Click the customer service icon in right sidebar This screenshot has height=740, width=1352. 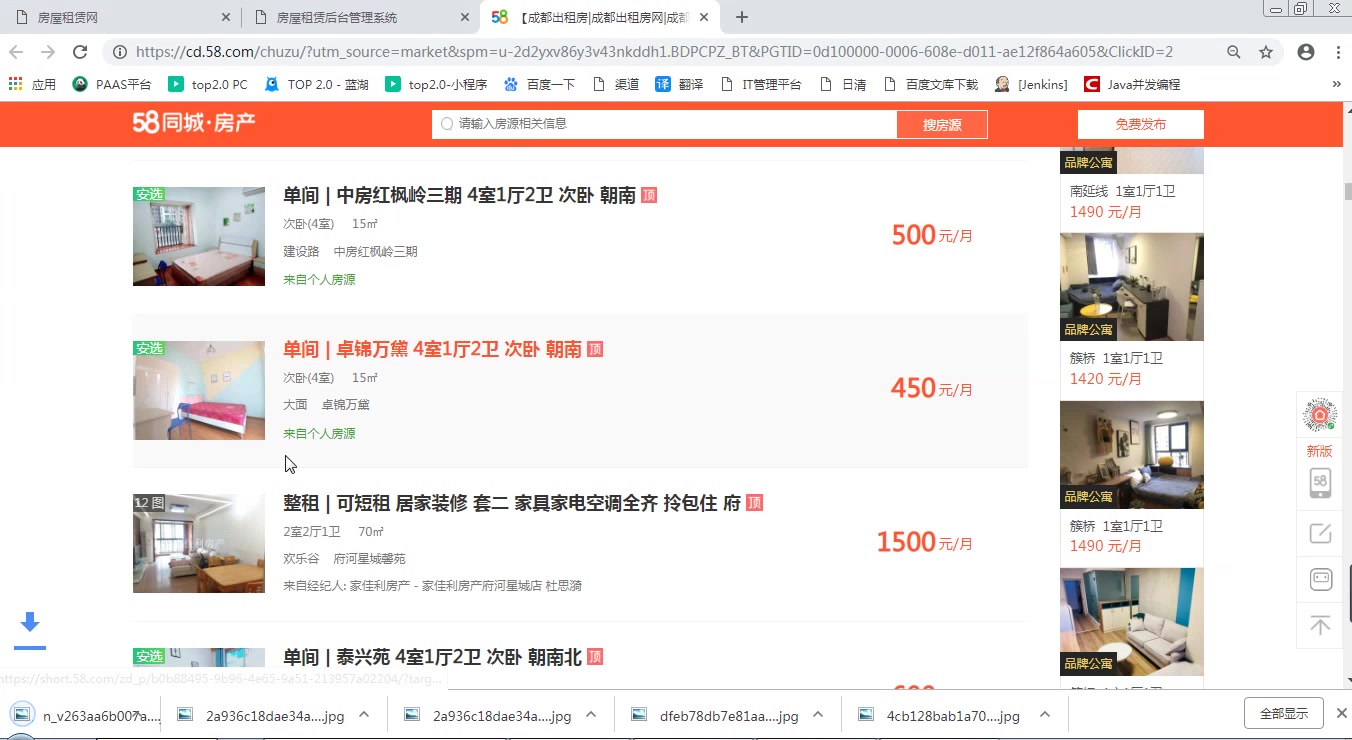point(1320,579)
